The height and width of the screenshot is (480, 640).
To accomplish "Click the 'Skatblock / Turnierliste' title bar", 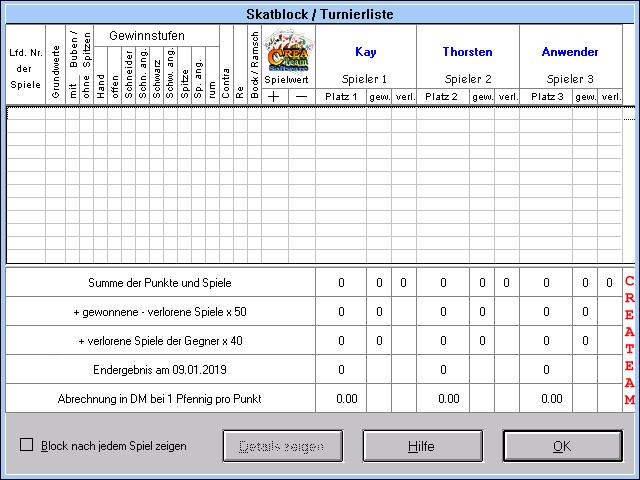I will pyautogui.click(x=320, y=14).
